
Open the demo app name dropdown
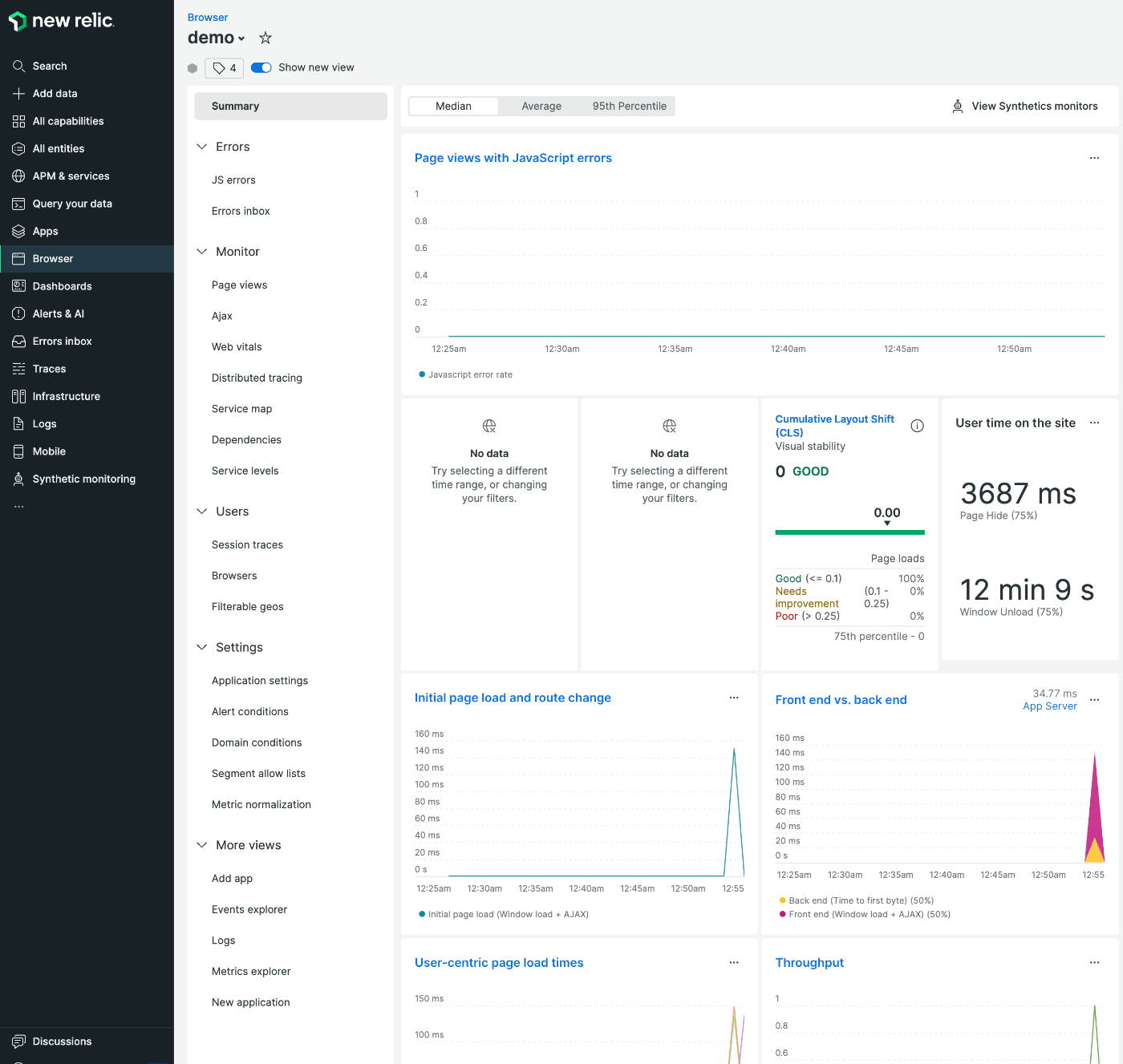[217, 38]
